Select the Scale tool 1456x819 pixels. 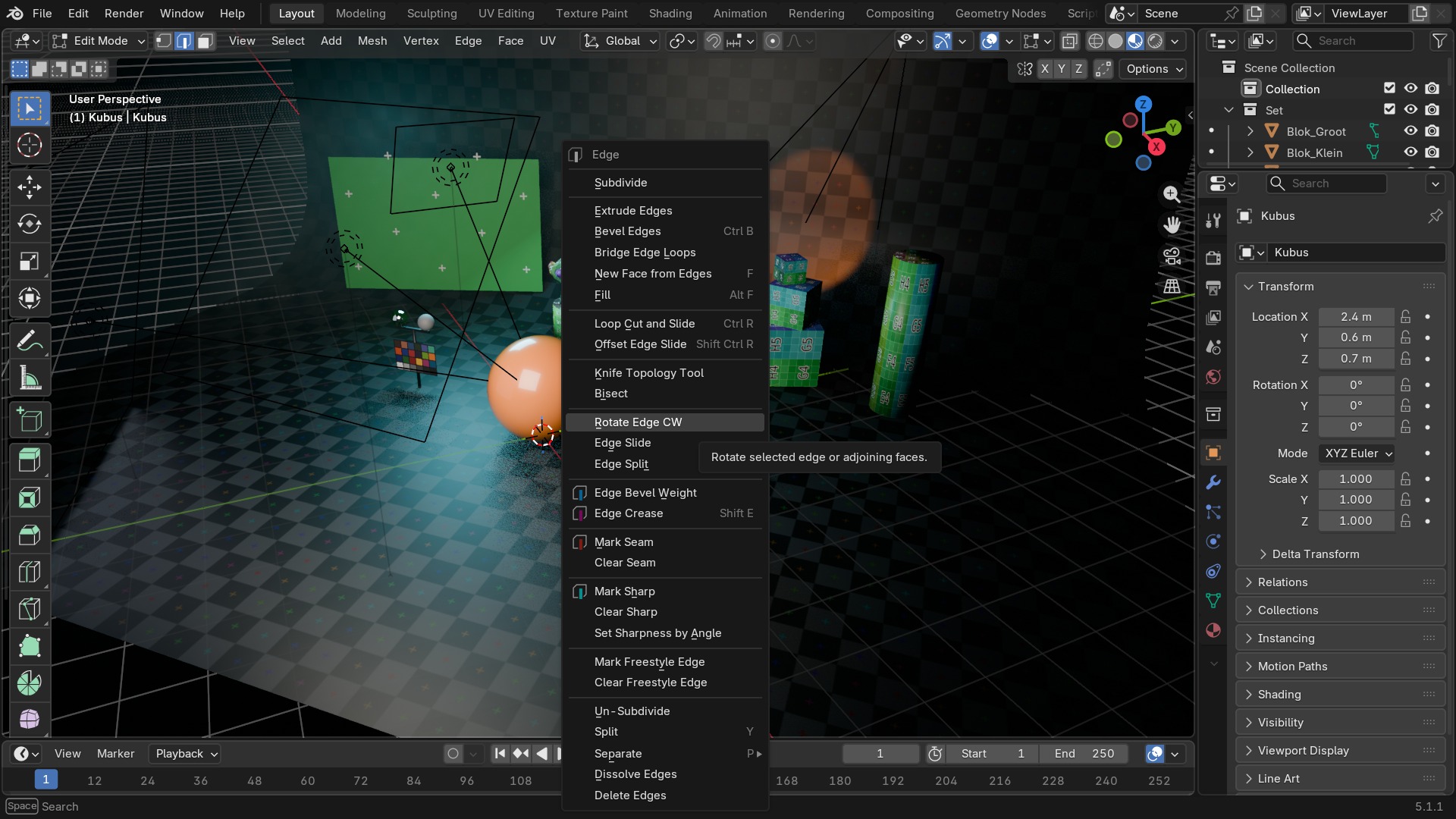(x=30, y=261)
